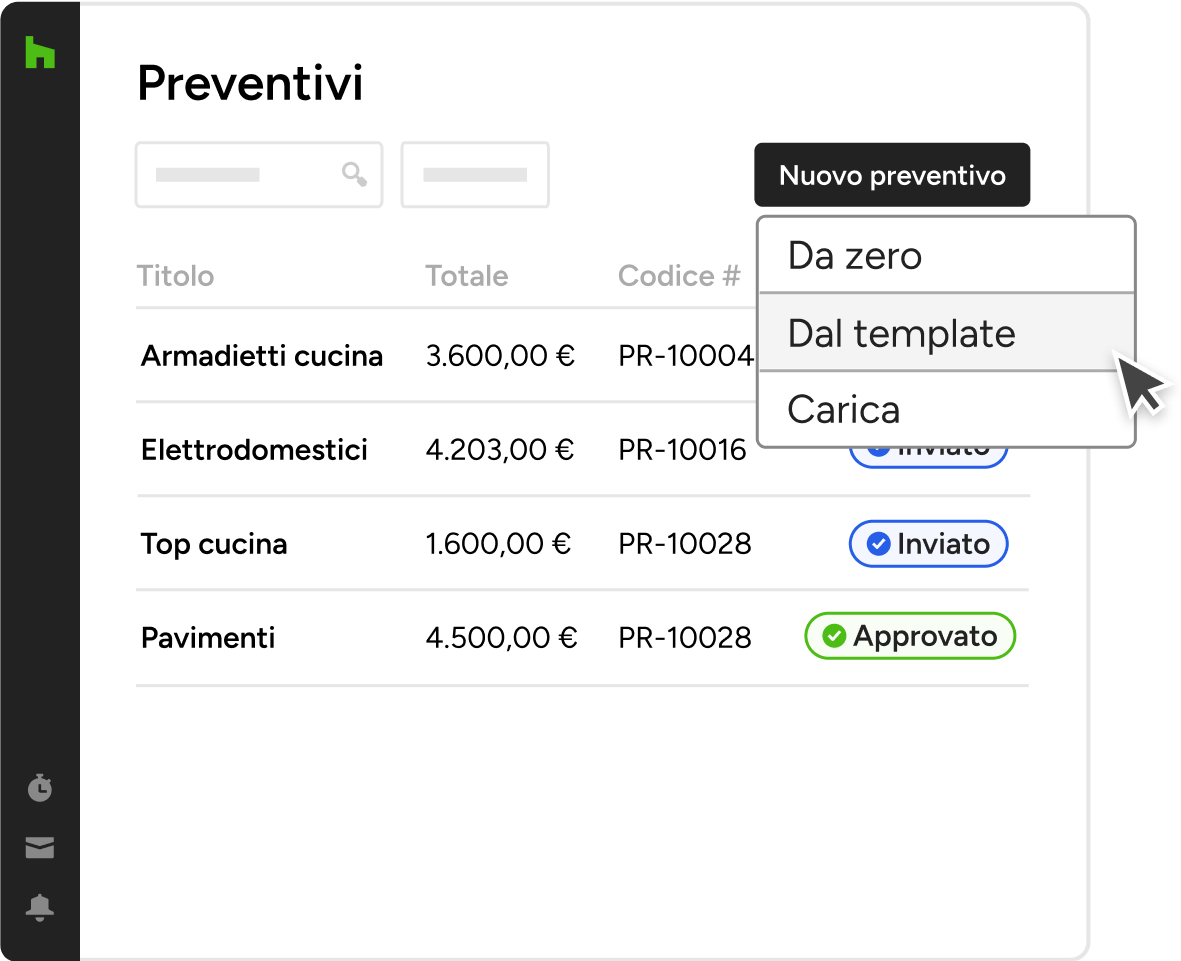This screenshot has height=961, width=1181.
Task: Open the timer icon in sidebar
Action: pos(40,788)
